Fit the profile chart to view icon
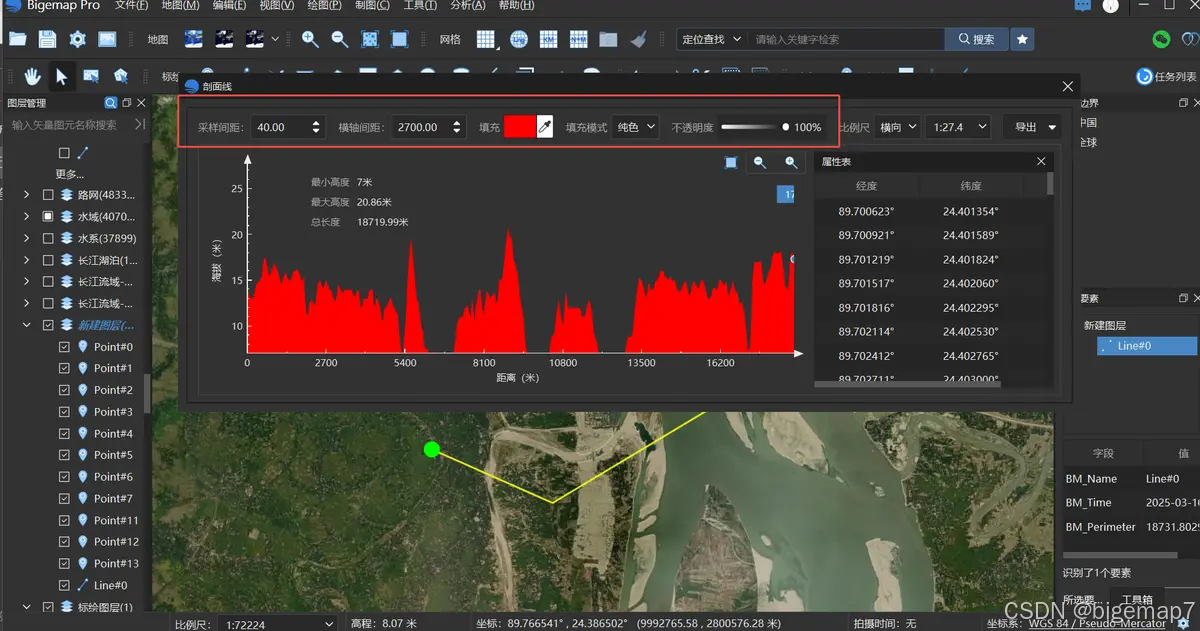Screen dimensions: 1200x631 click(x=731, y=162)
